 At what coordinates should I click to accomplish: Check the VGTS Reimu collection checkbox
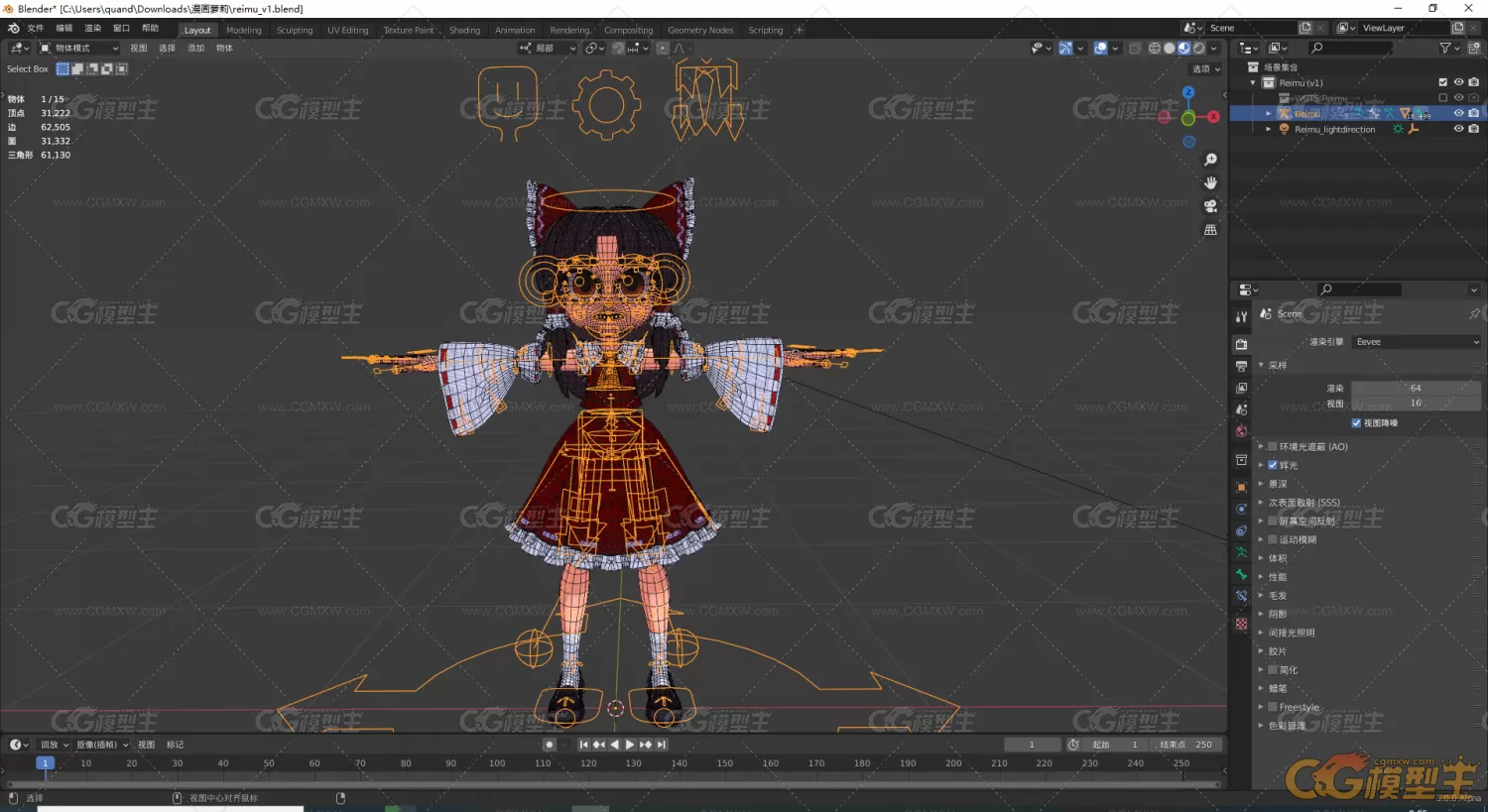1443,98
